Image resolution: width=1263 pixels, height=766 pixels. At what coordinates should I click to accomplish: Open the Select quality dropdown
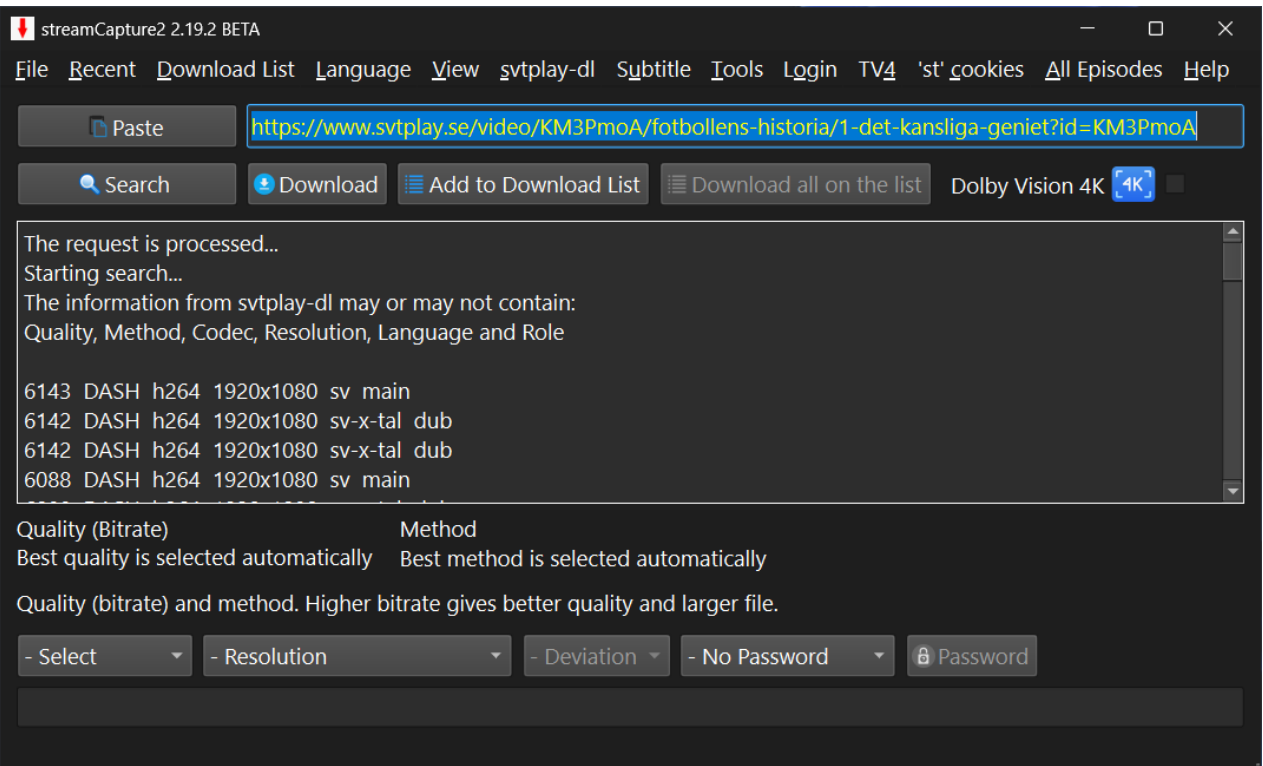(x=104, y=657)
